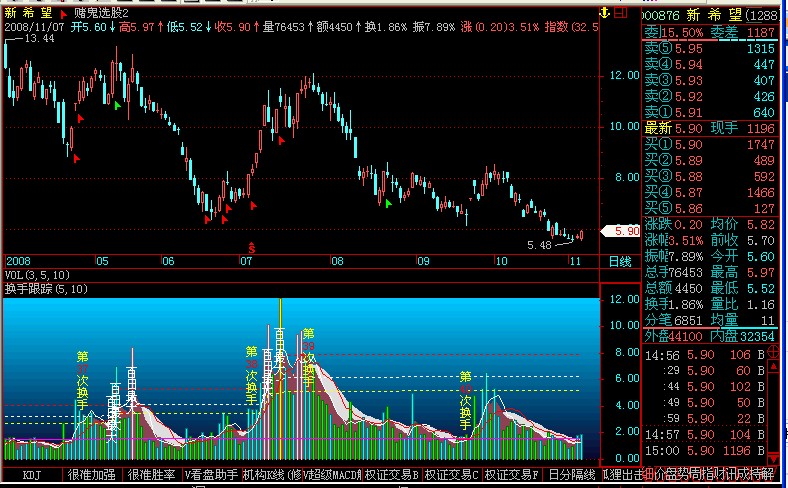Select the 狐狸出击 tab

(x=622, y=474)
